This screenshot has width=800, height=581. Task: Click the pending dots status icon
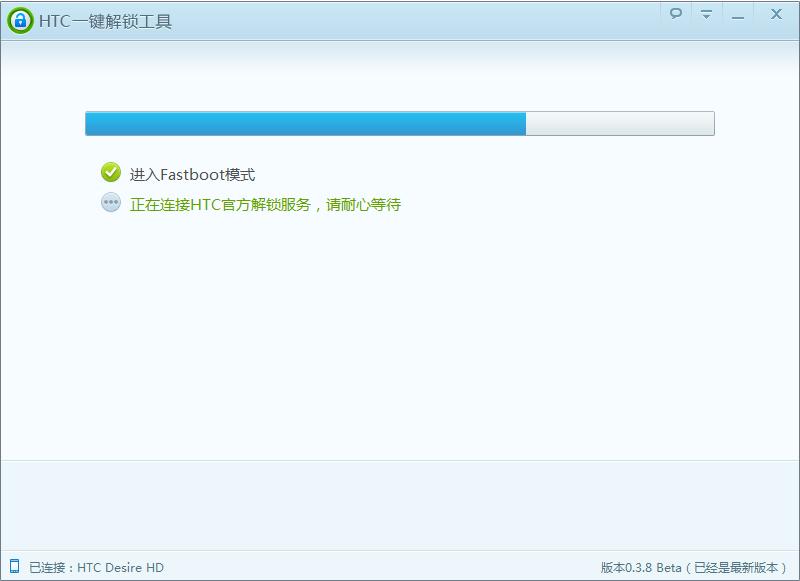111,203
